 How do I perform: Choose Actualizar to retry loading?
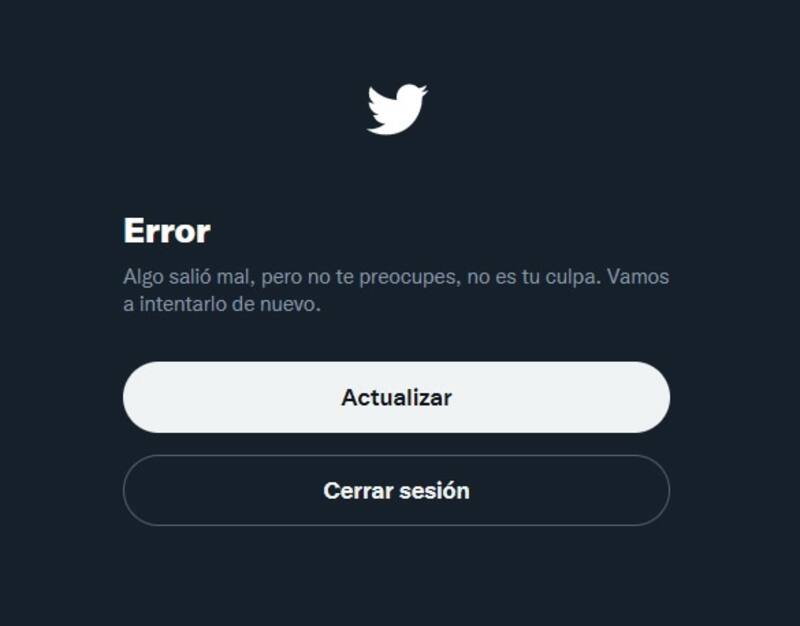click(x=396, y=397)
